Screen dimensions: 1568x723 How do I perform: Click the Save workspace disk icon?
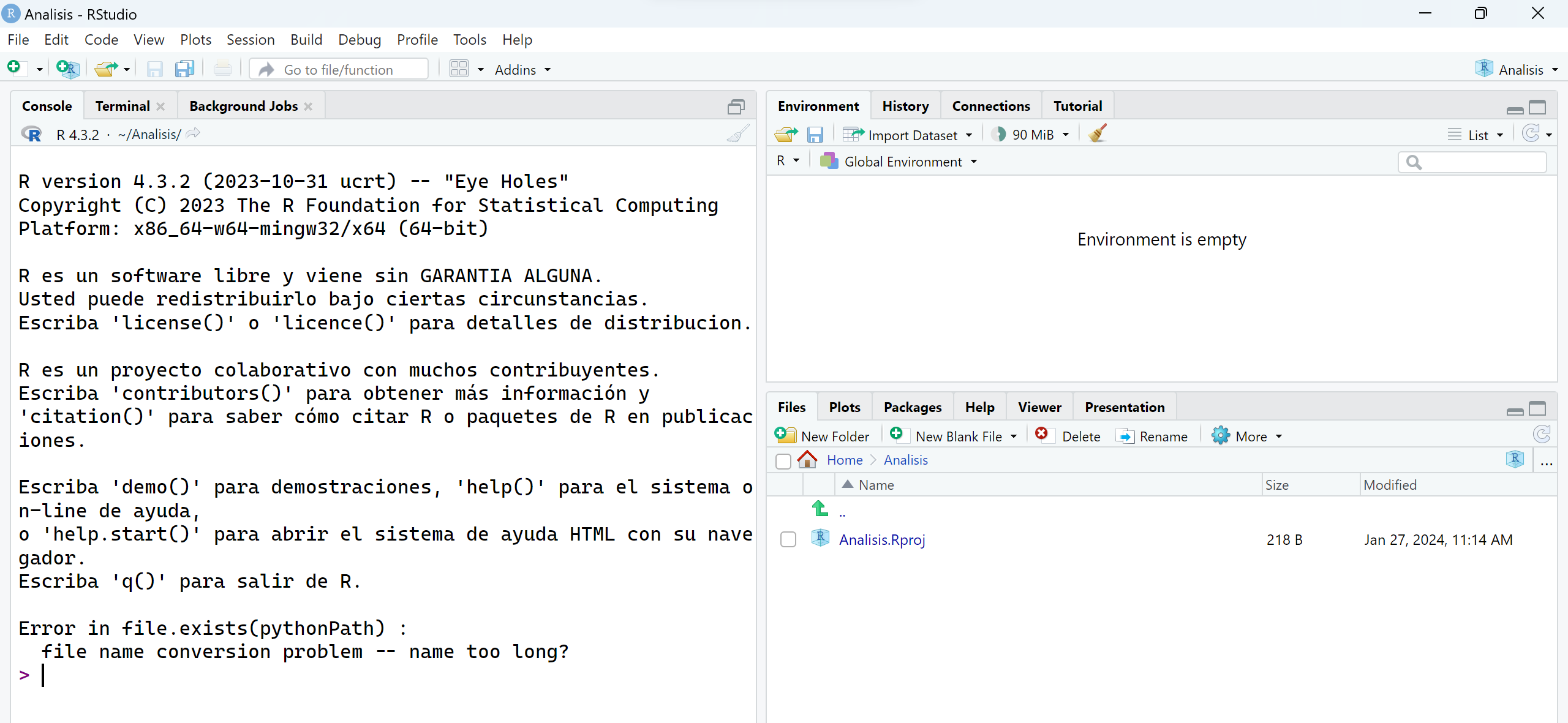(815, 135)
